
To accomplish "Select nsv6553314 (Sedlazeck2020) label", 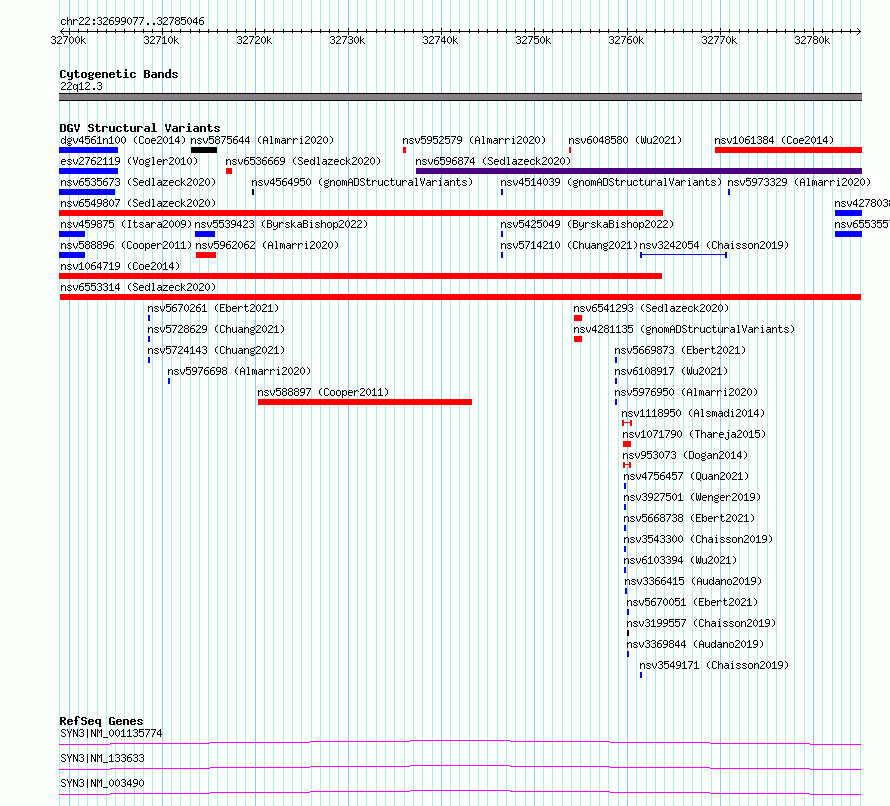I will pos(138,287).
